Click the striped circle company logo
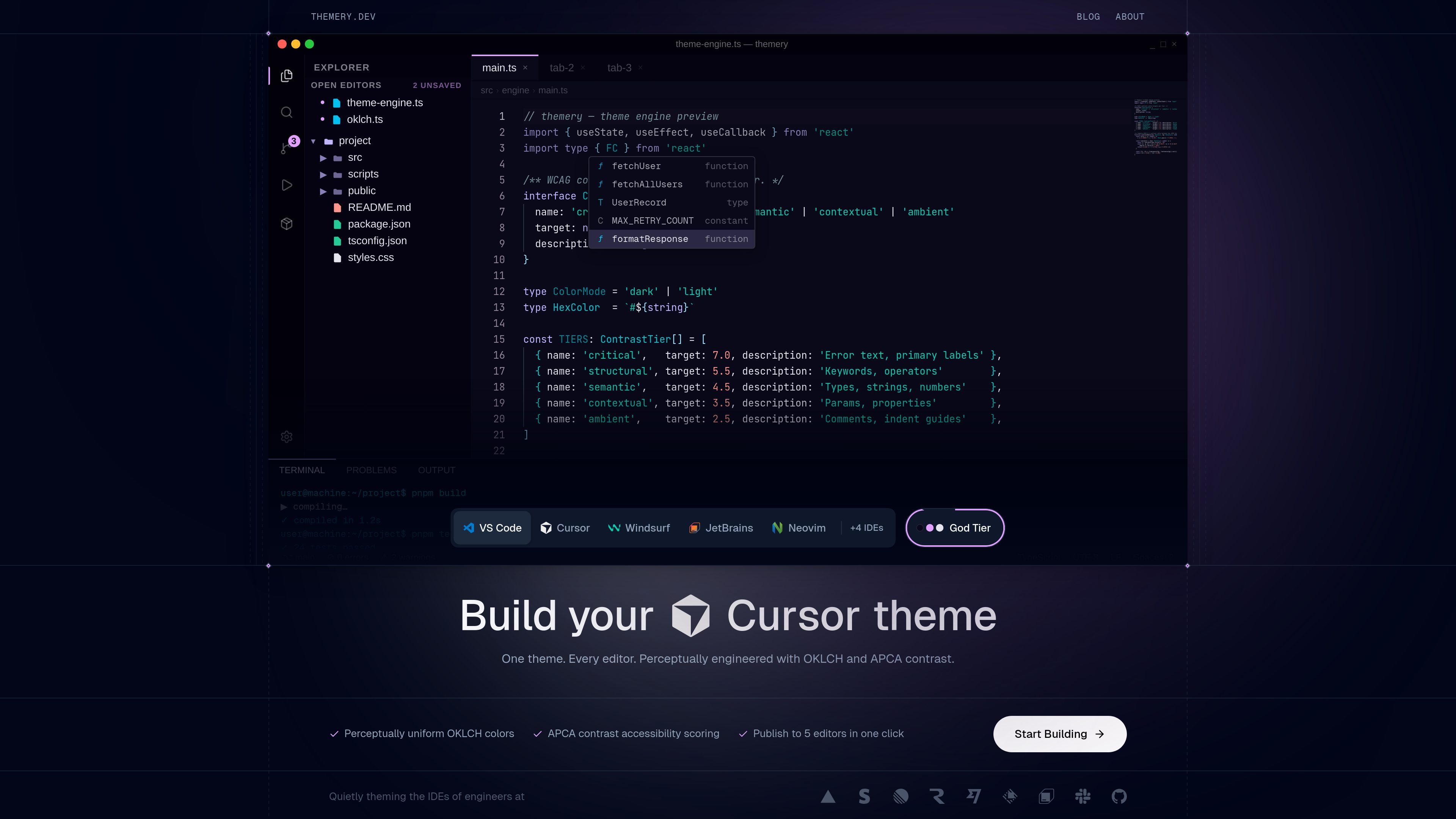Viewport: 1456px width, 819px height. (x=901, y=796)
